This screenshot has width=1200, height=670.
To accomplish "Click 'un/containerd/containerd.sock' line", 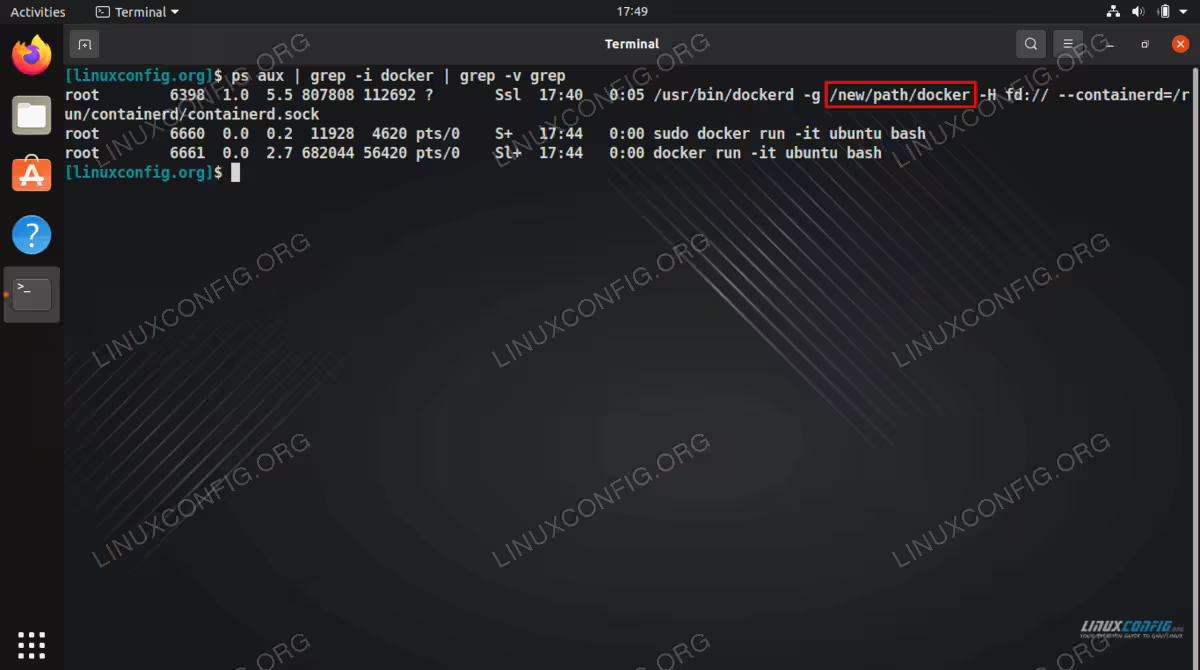I will (x=192, y=114).
